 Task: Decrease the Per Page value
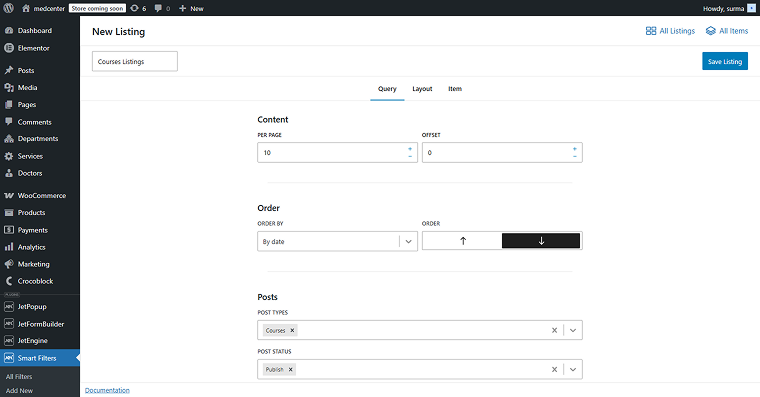pos(410,157)
